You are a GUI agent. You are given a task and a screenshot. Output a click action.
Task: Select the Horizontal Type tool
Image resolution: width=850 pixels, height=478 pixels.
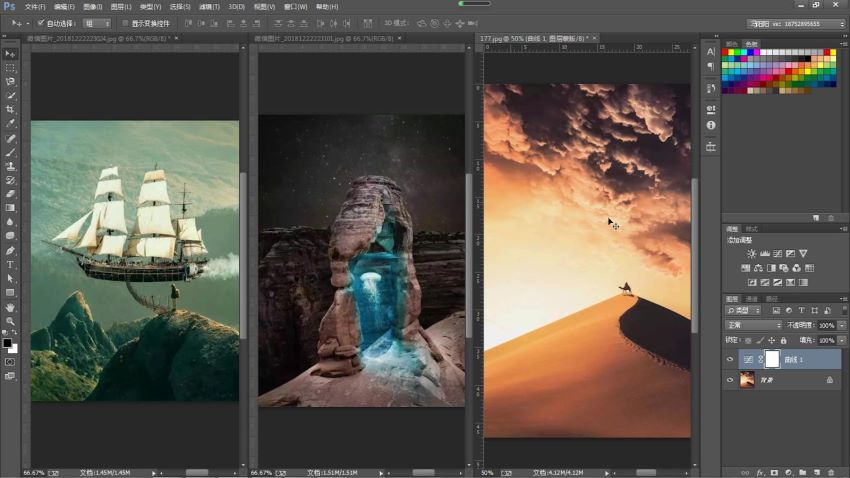point(10,264)
